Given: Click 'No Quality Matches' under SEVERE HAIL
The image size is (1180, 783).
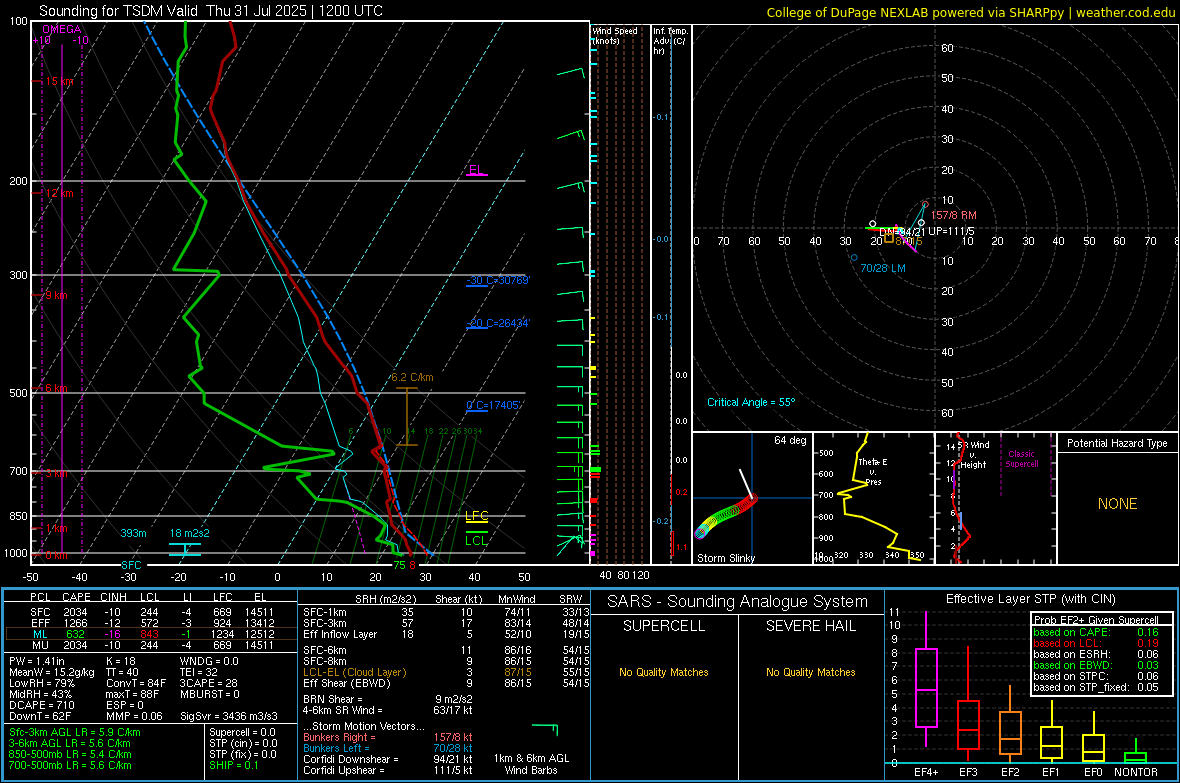Looking at the screenshot, I should (x=810, y=672).
